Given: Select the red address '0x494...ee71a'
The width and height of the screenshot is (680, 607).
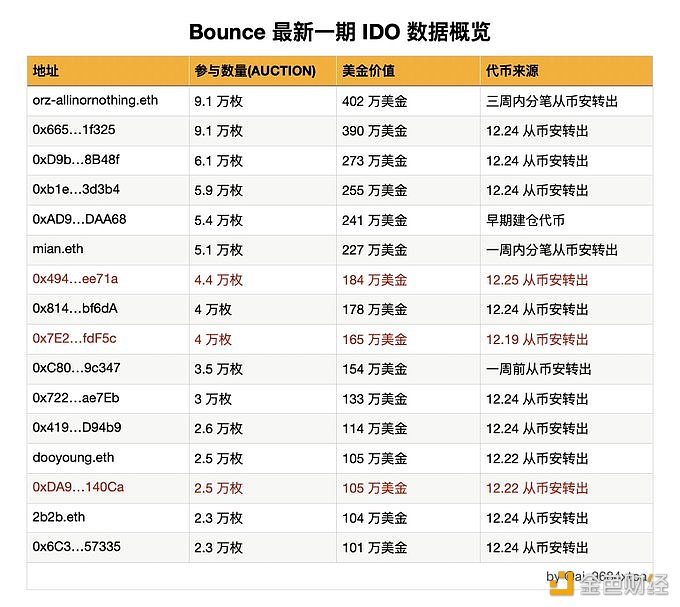Looking at the screenshot, I should pyautogui.click(x=75, y=279).
